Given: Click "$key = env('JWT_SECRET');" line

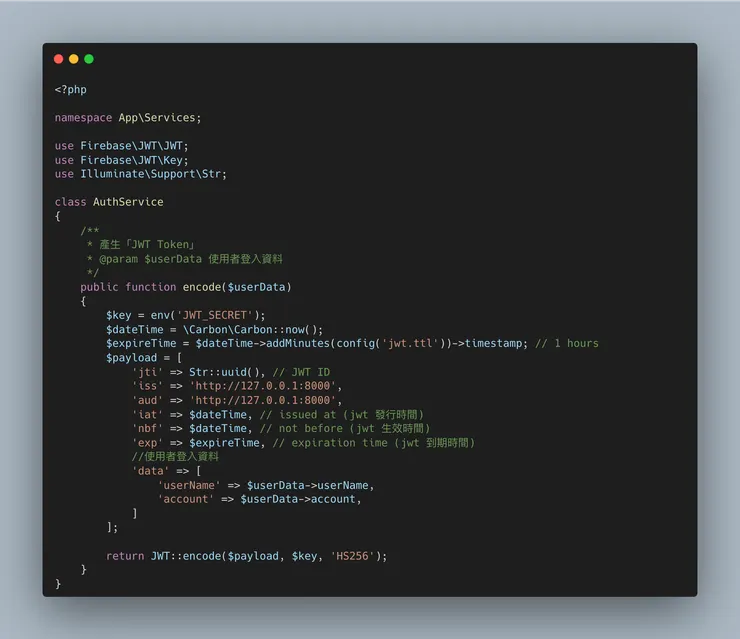Looking at the screenshot, I should [x=185, y=315].
